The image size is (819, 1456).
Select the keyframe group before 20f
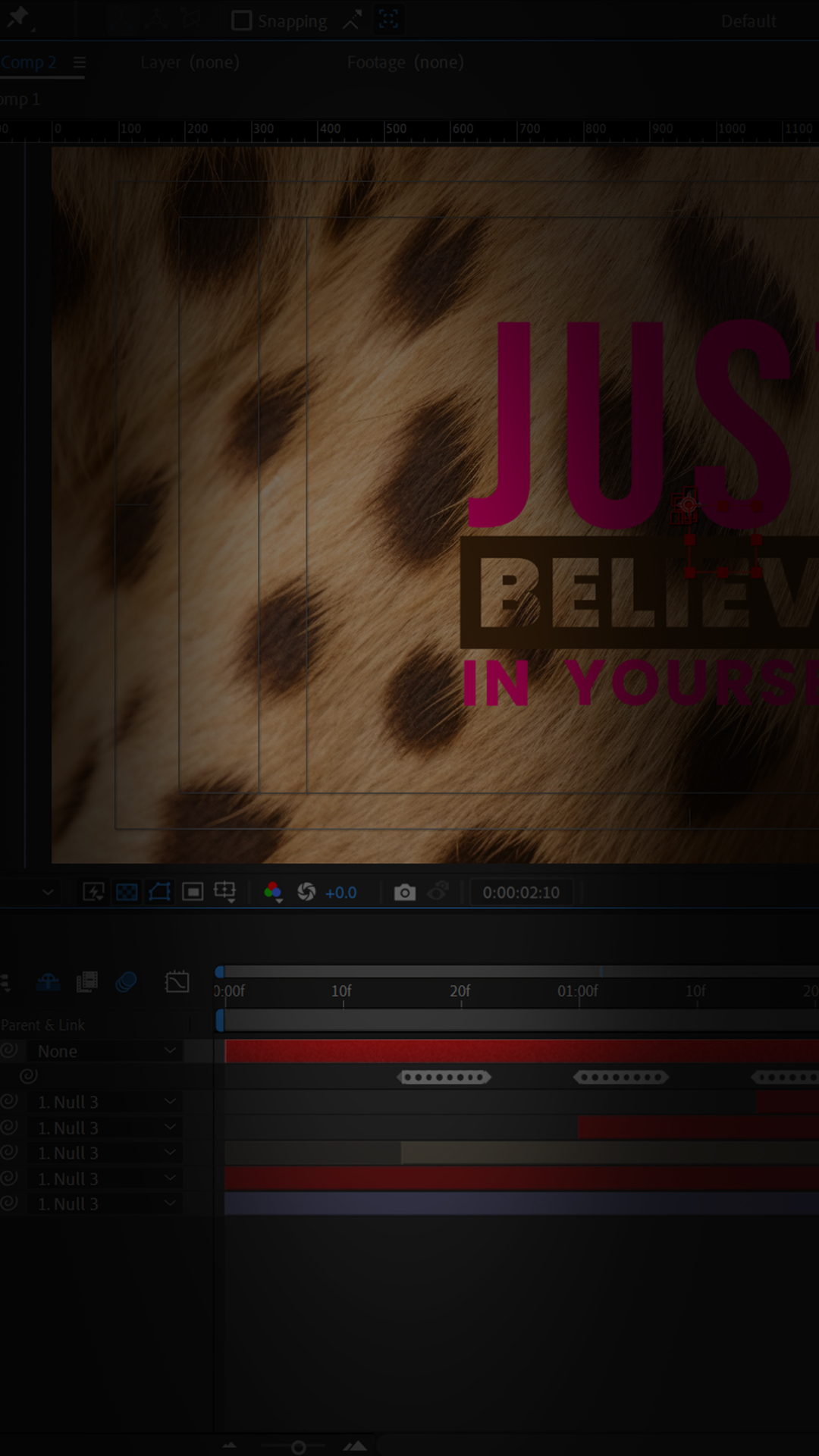pyautogui.click(x=444, y=1077)
